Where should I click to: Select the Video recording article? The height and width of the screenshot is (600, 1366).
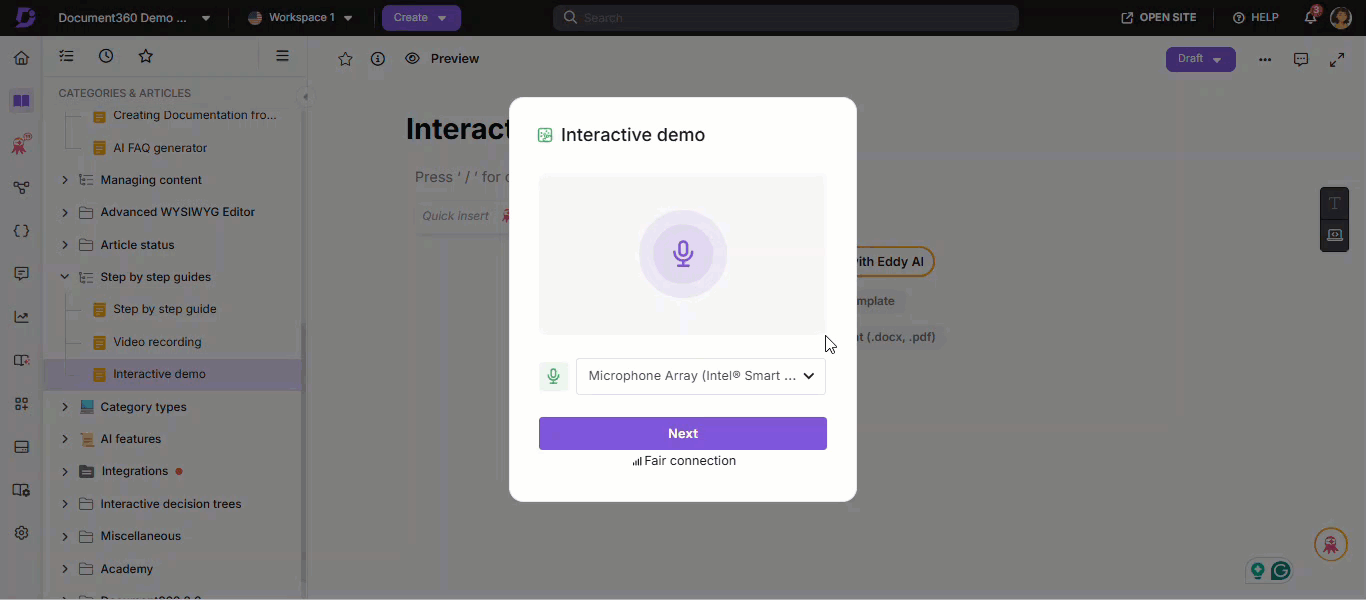coord(157,342)
